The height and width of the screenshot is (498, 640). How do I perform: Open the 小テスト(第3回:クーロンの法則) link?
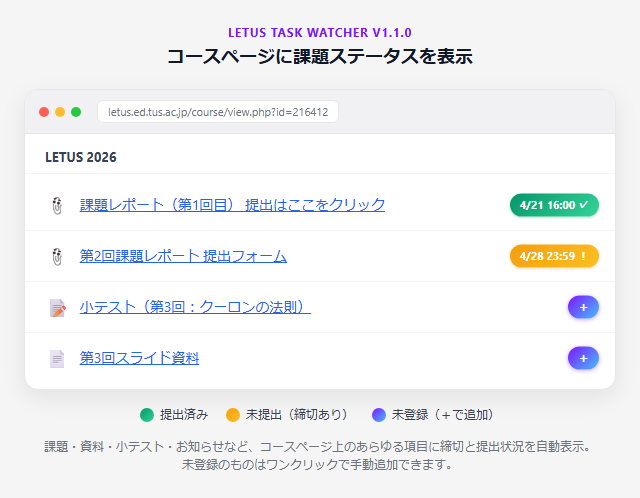pos(195,307)
